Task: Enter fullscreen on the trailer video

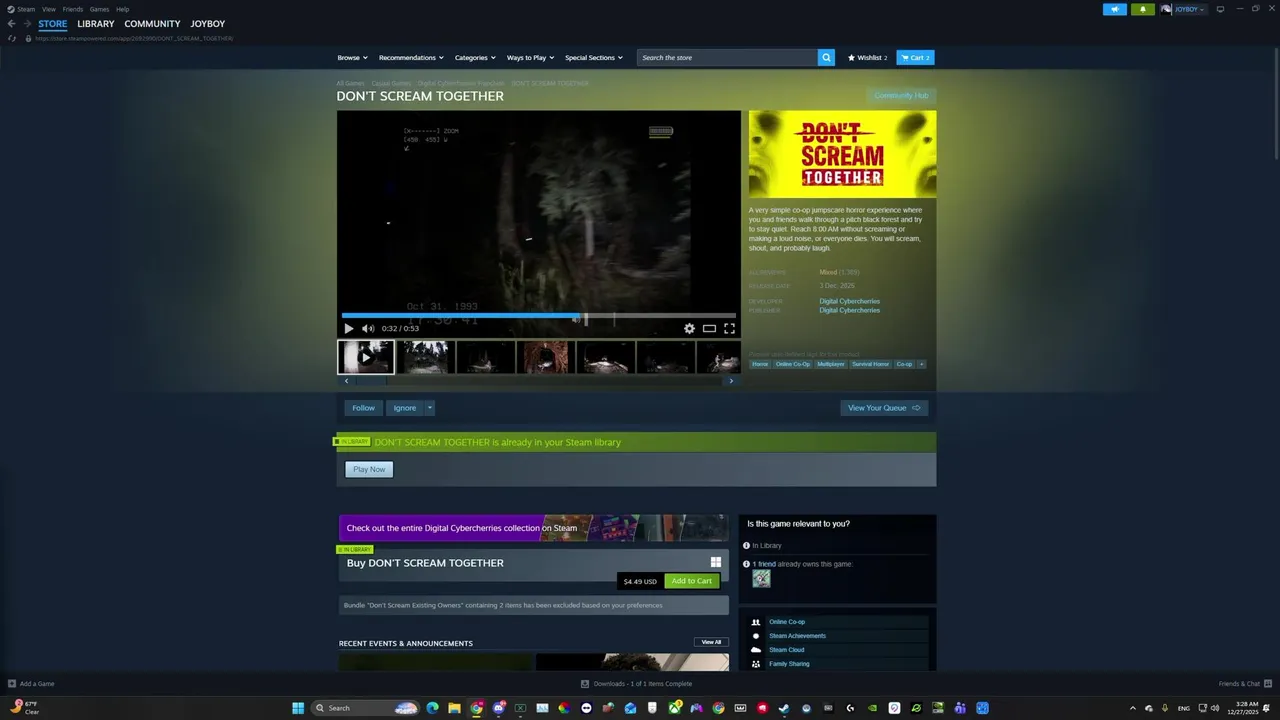Action: click(x=729, y=328)
